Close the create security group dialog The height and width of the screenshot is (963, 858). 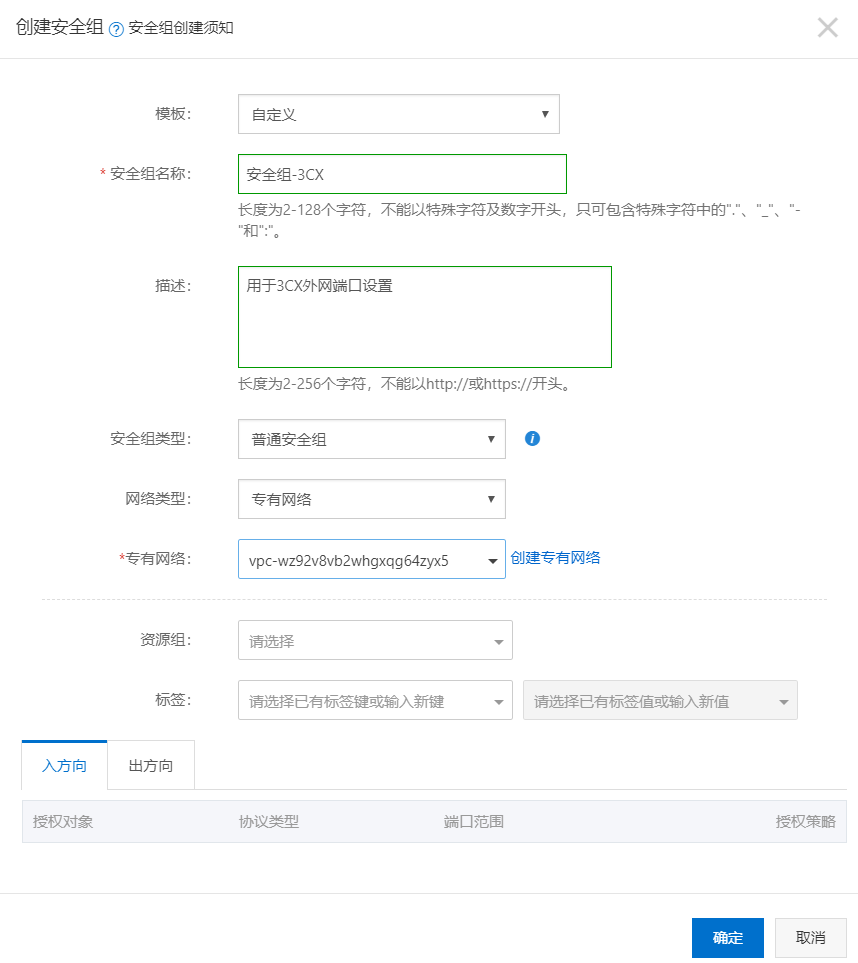coord(827,28)
